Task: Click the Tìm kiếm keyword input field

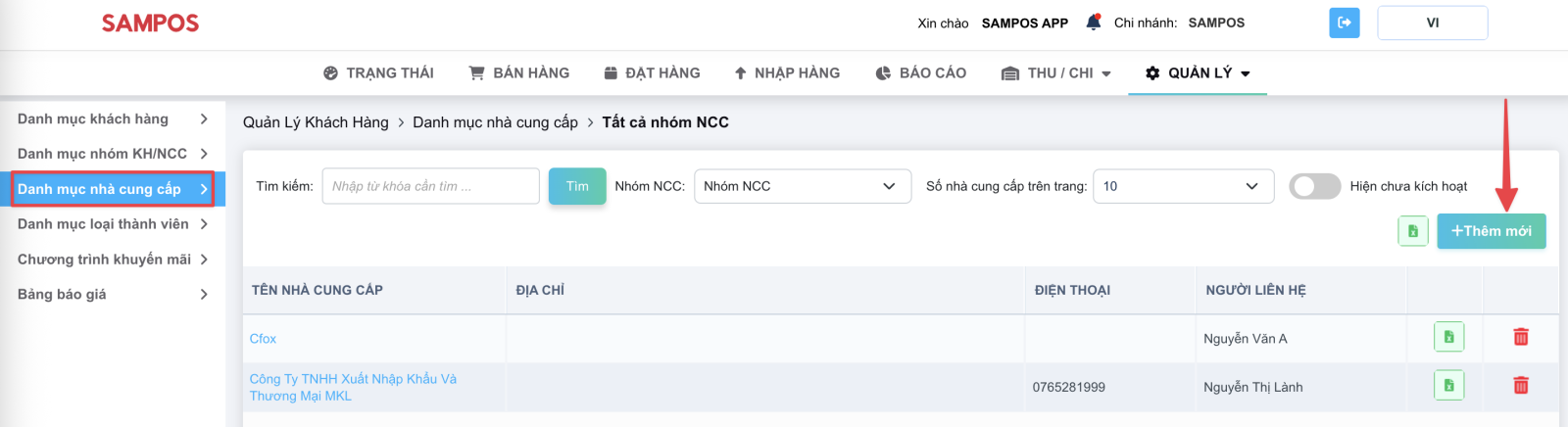Action: click(x=430, y=186)
